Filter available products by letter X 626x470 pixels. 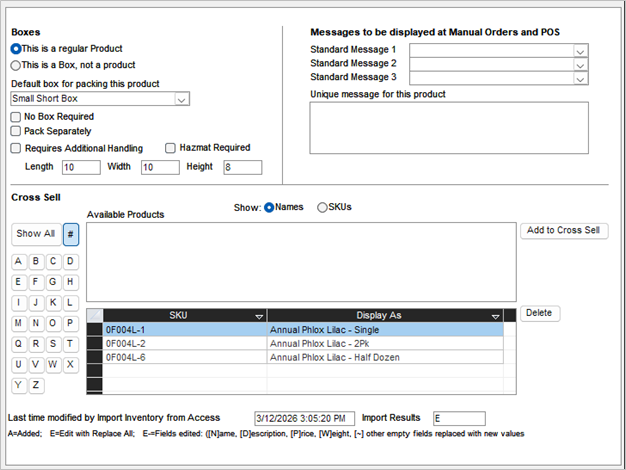71,364
